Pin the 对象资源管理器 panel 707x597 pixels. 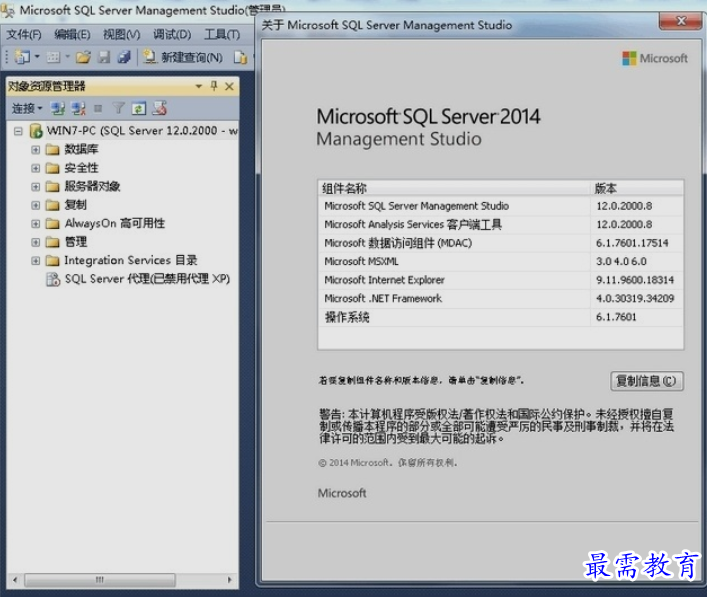pyautogui.click(x=214, y=86)
